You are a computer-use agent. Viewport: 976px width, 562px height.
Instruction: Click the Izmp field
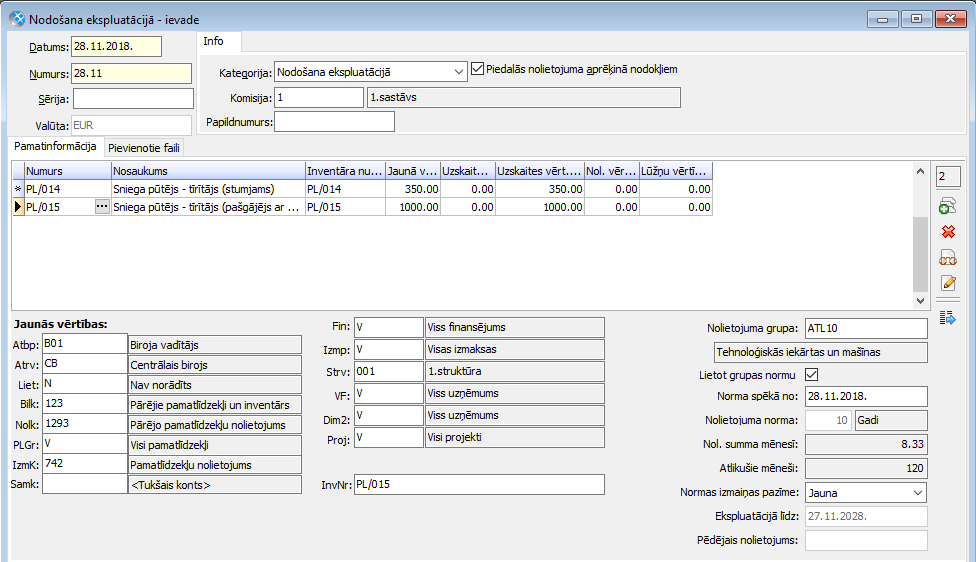coord(389,349)
